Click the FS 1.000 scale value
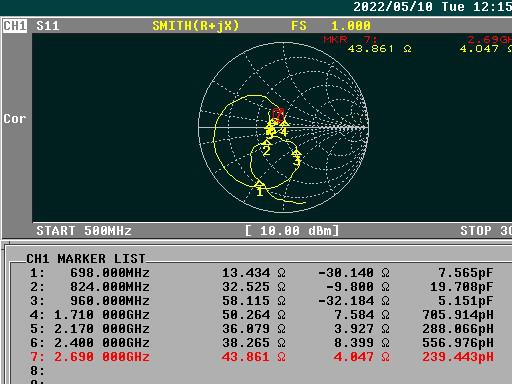Image resolution: width=512 pixels, height=384 pixels. [x=331, y=26]
